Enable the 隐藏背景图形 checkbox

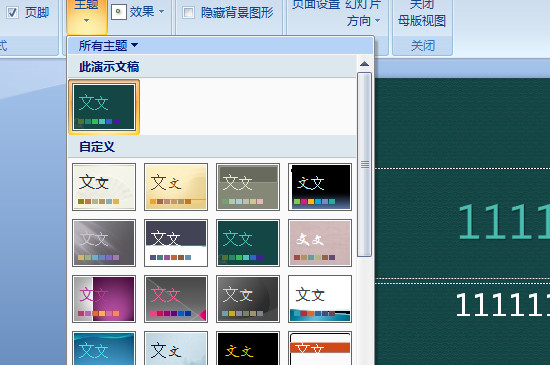click(188, 13)
